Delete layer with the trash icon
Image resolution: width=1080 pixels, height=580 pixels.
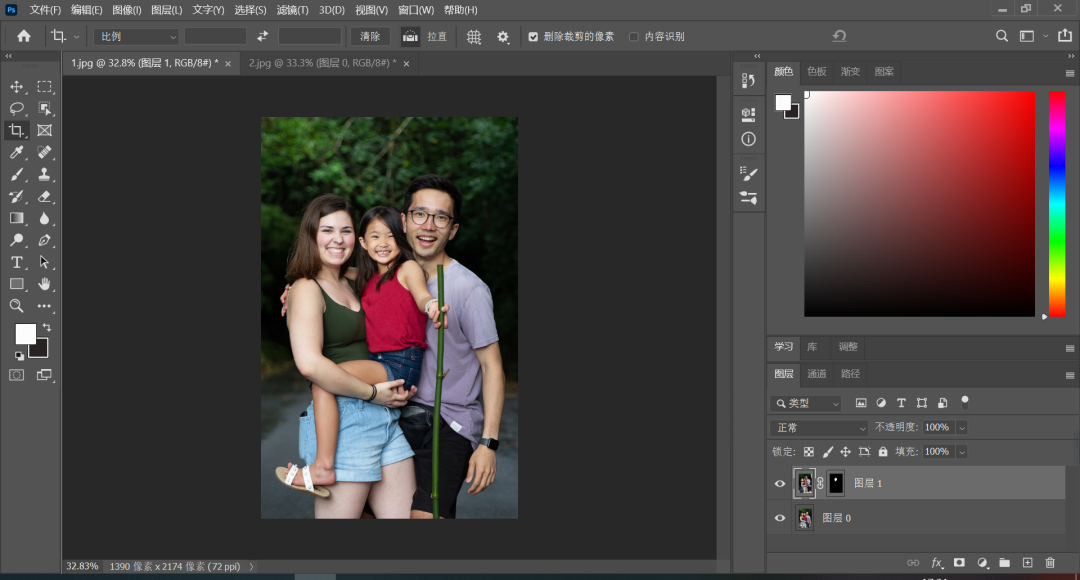[x=1050, y=563]
